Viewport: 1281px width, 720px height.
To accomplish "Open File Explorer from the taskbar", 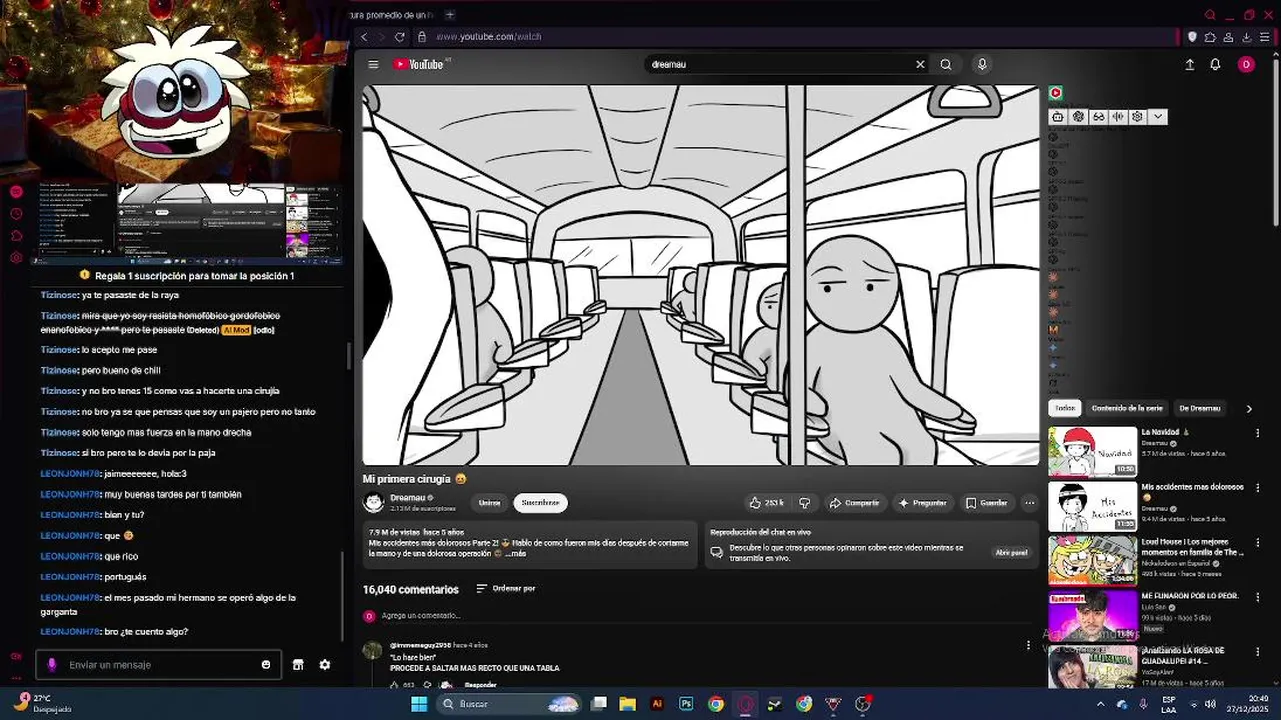I will [627, 704].
